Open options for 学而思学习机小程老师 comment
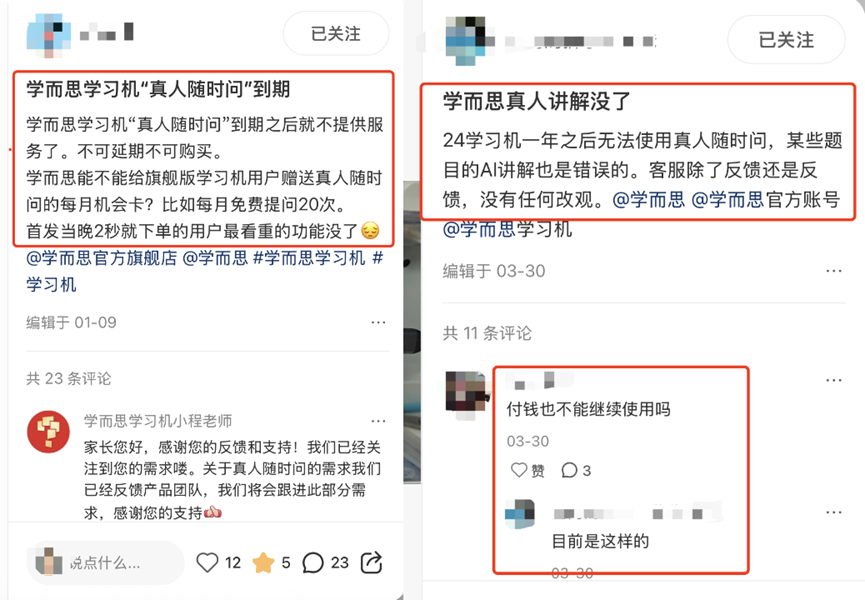 [378, 421]
